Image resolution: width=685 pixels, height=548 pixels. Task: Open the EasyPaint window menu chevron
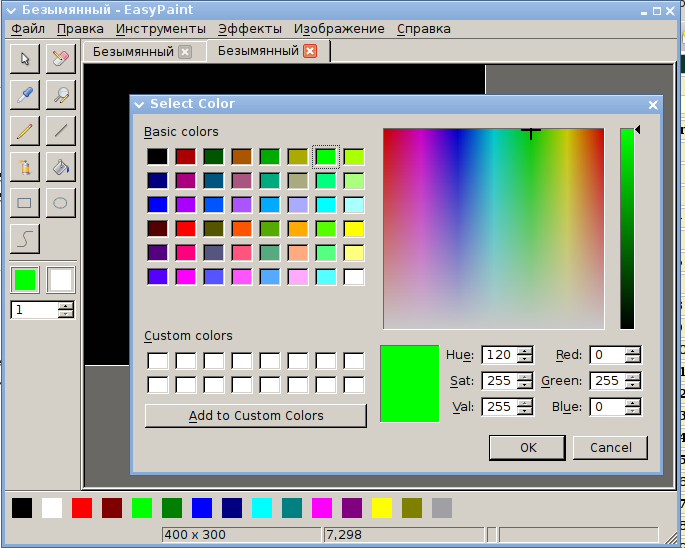coord(11,10)
